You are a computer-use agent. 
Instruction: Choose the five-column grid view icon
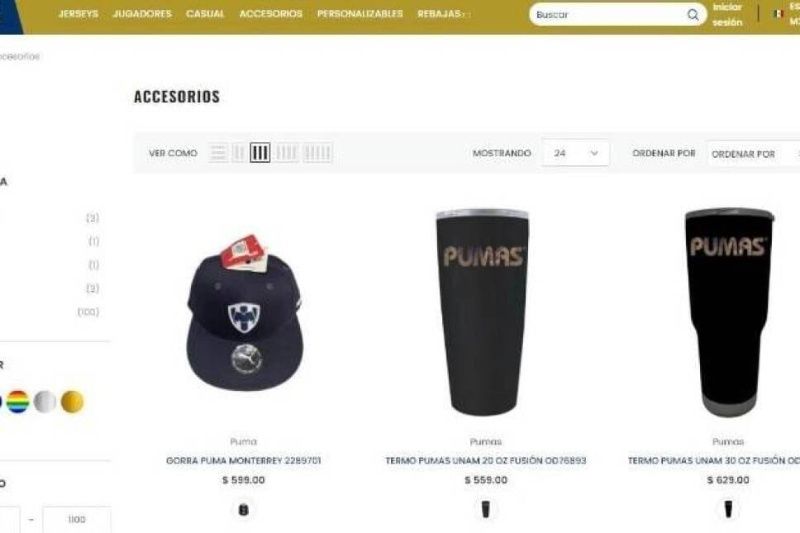coord(317,153)
